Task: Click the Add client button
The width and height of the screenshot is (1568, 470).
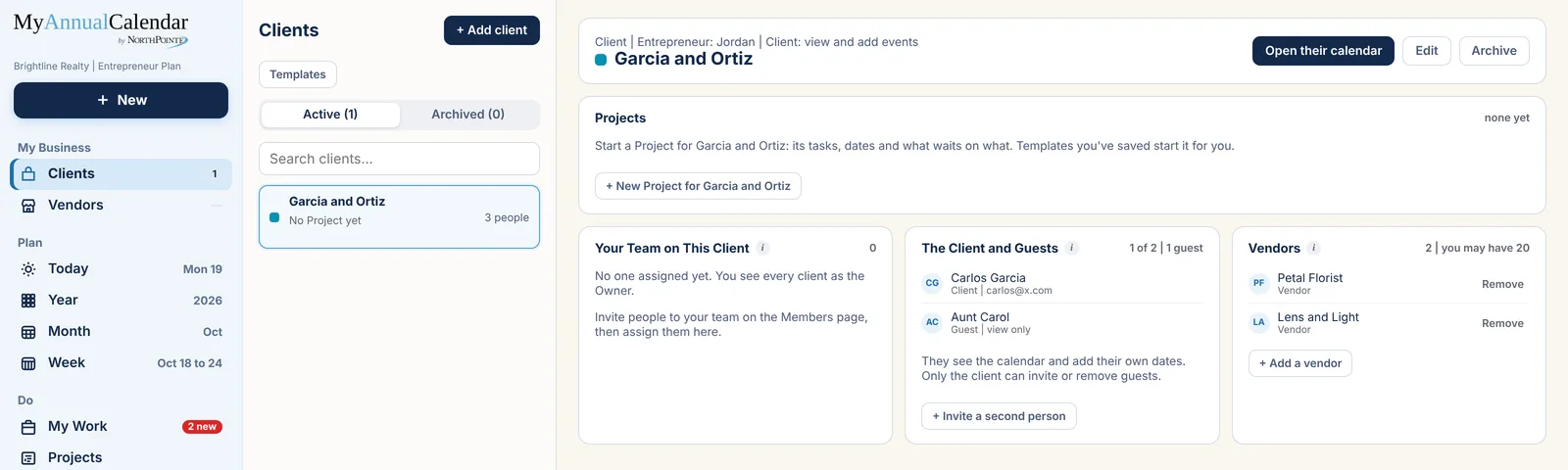Action: coord(492,30)
